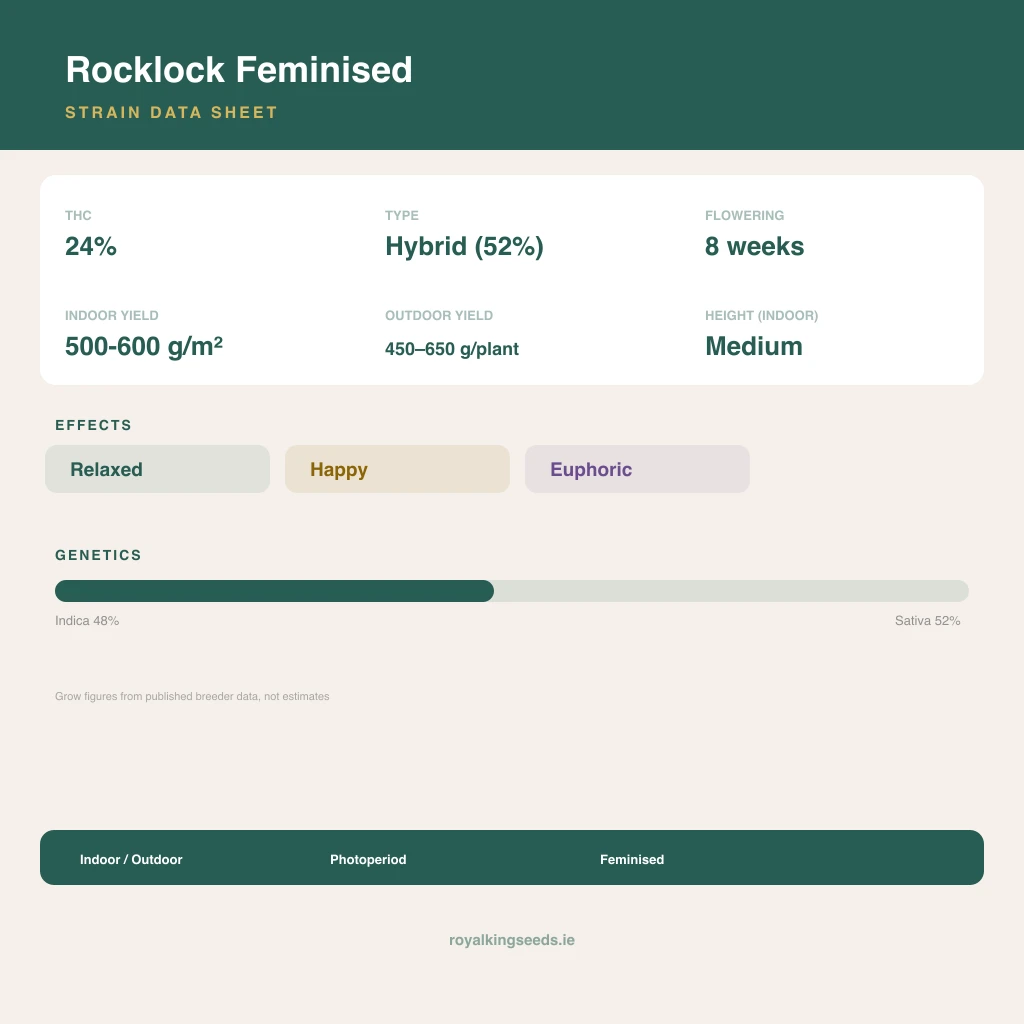Select the 8 weeks flowering value
Image resolution: width=1024 pixels, height=1024 pixels.
coord(754,246)
